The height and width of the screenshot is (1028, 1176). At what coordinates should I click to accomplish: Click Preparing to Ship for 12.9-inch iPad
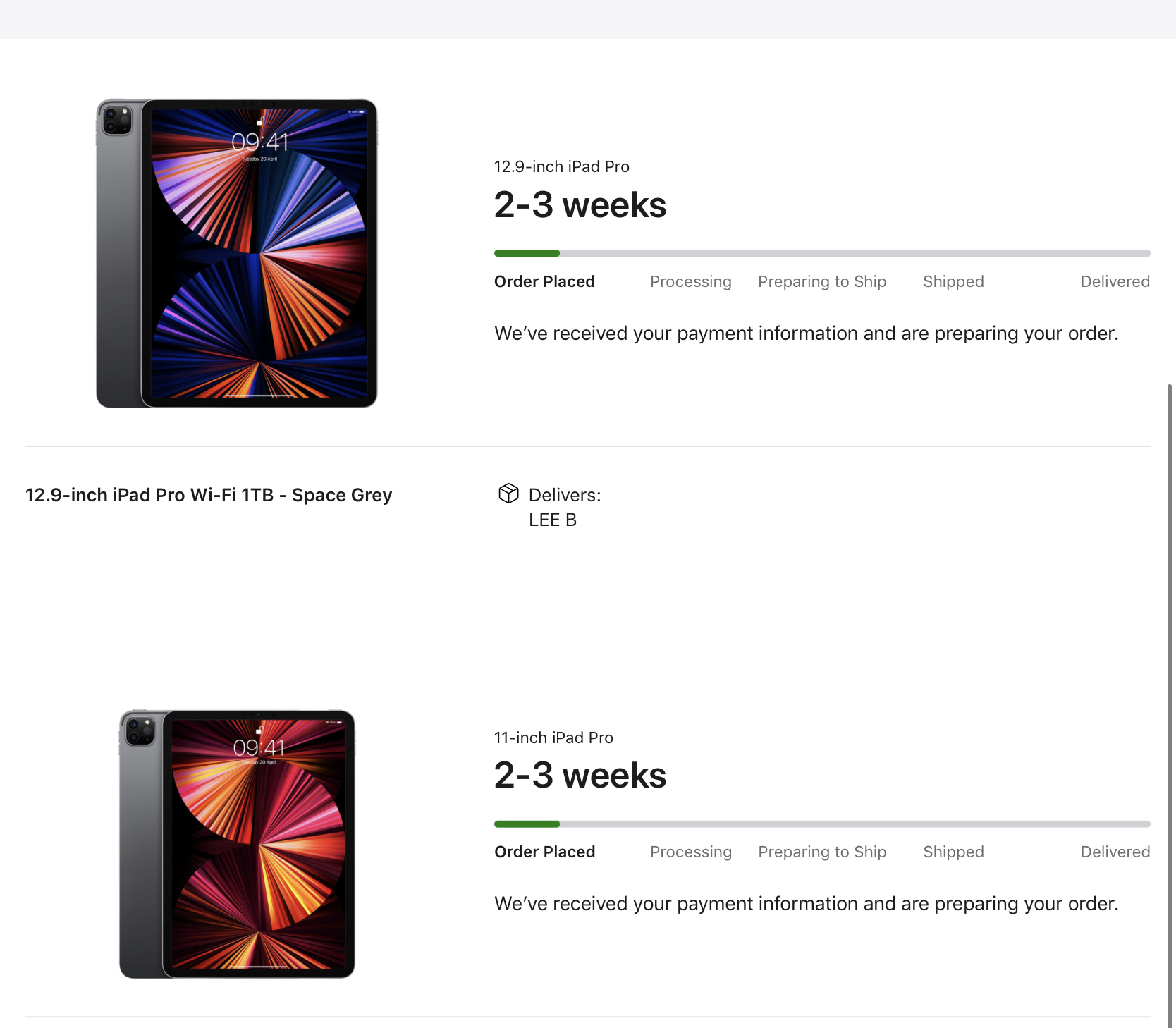point(821,281)
